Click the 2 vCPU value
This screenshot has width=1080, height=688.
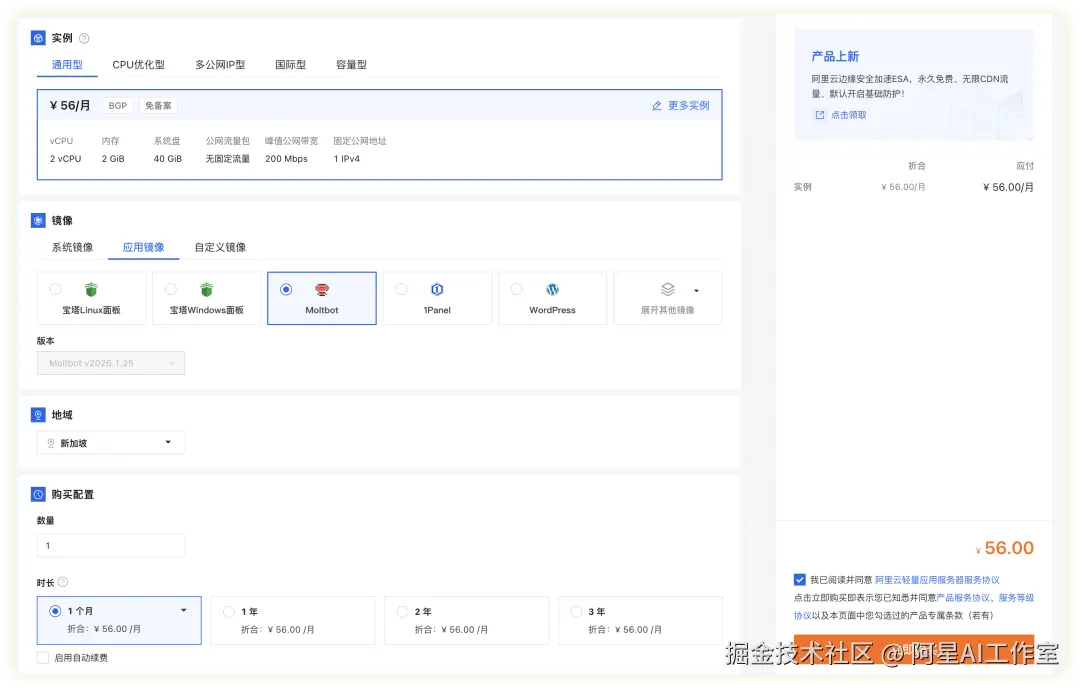(65, 158)
